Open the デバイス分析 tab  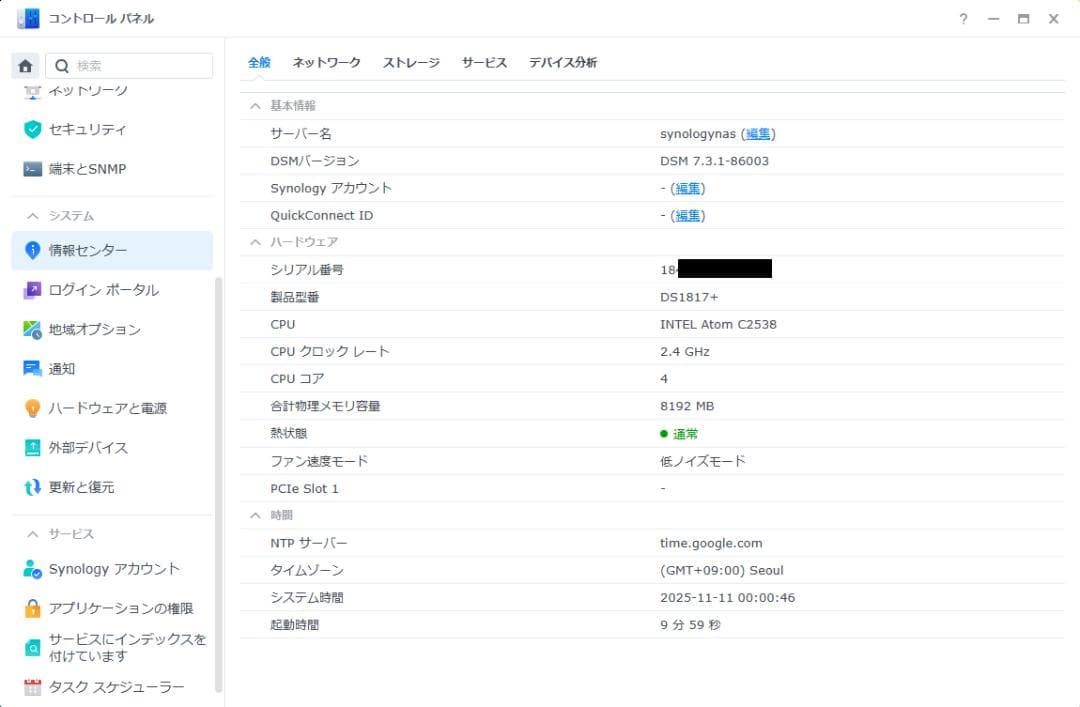563,62
